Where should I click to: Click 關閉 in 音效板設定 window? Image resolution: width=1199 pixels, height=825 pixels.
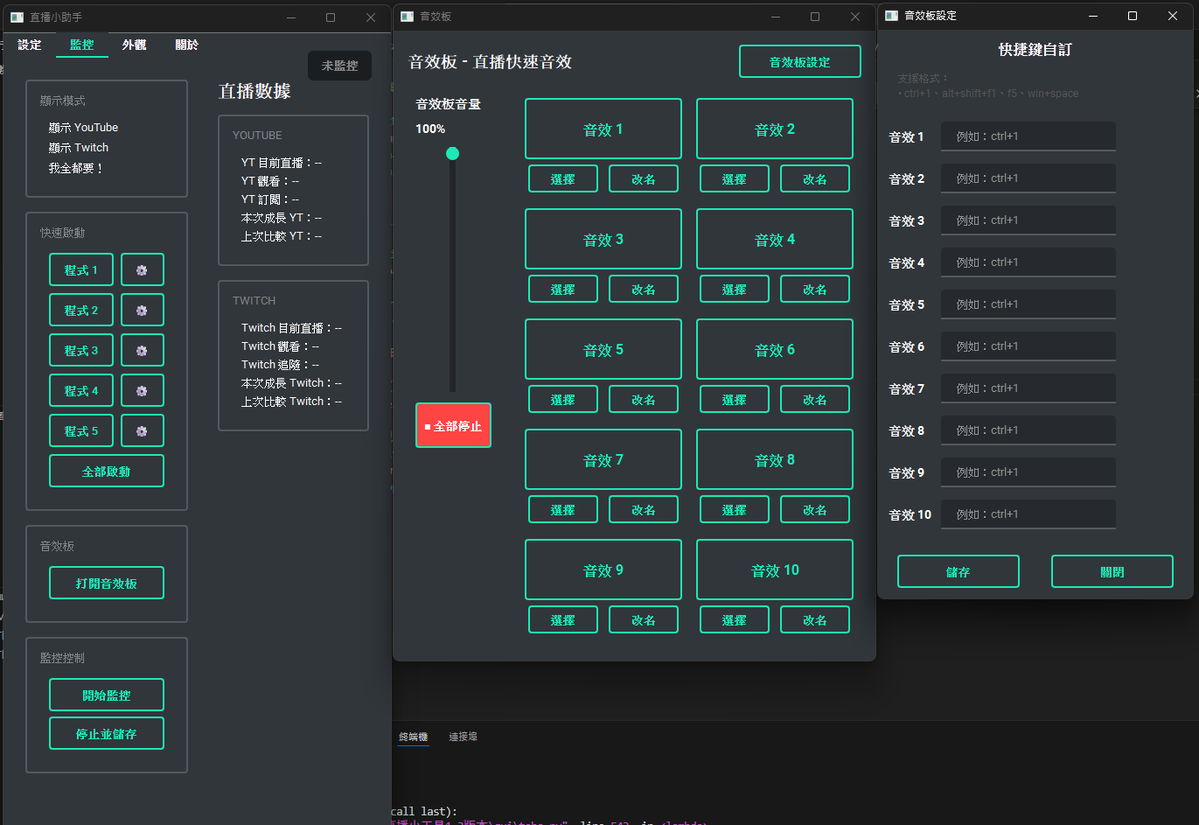coord(1112,571)
